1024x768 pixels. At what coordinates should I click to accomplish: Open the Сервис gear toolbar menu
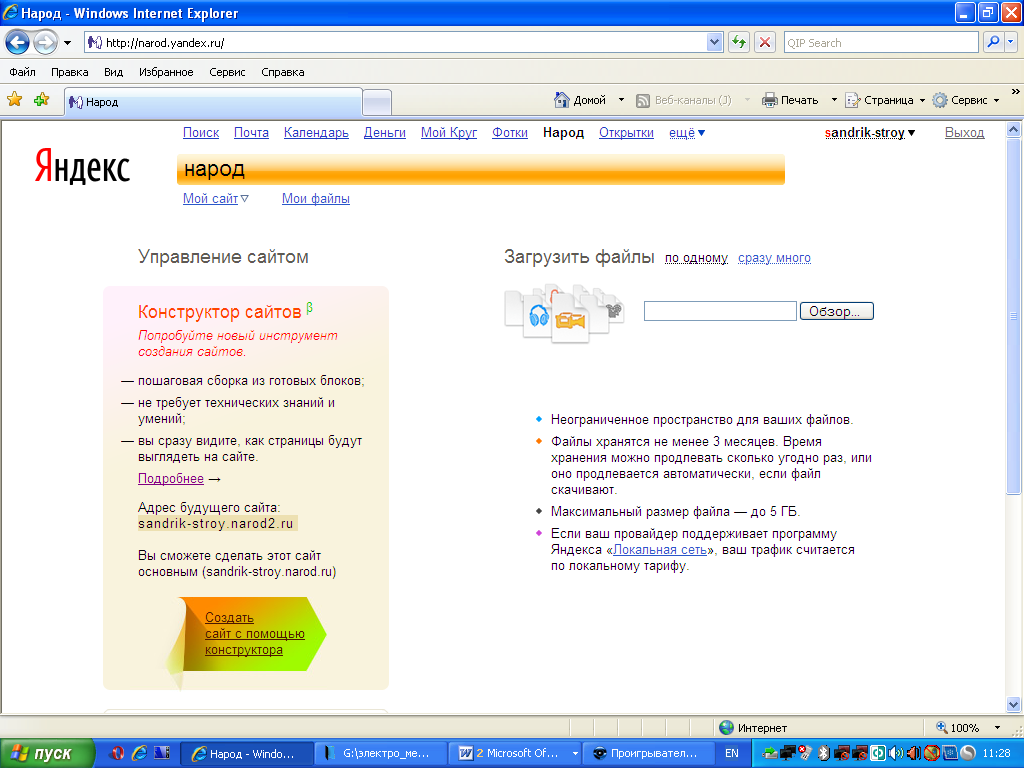966,100
